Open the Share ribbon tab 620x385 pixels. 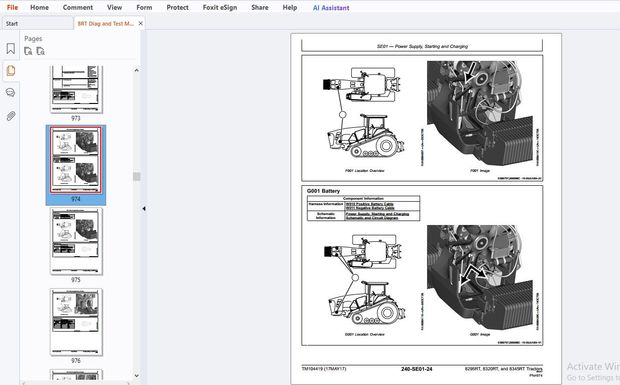click(x=260, y=7)
